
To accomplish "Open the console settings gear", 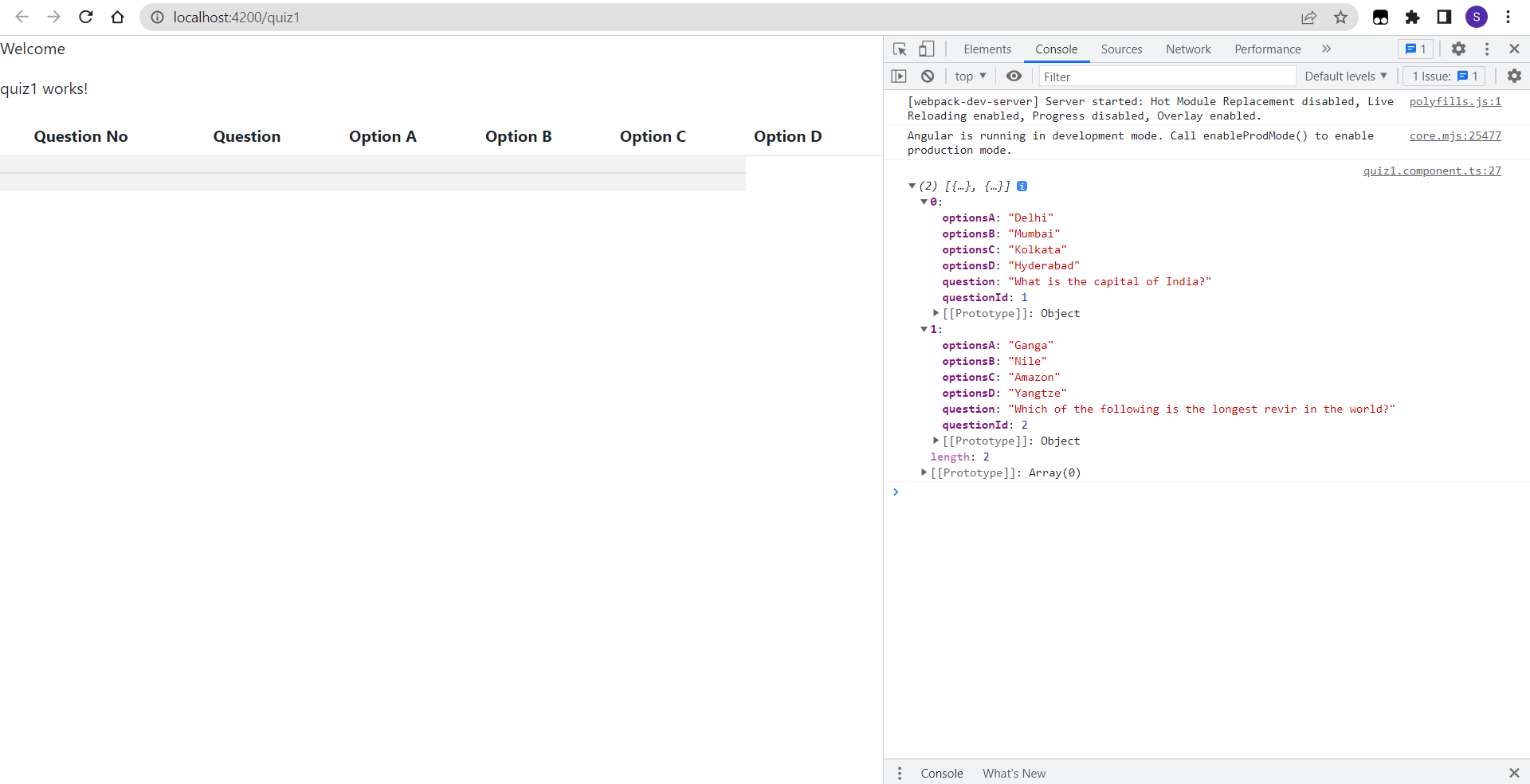I will coord(1514,76).
